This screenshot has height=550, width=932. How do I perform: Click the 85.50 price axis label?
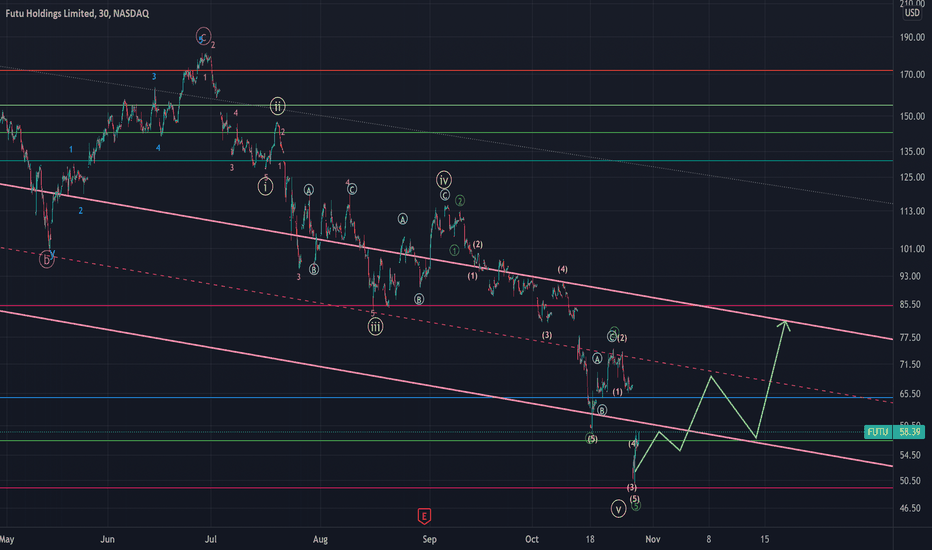[912, 304]
